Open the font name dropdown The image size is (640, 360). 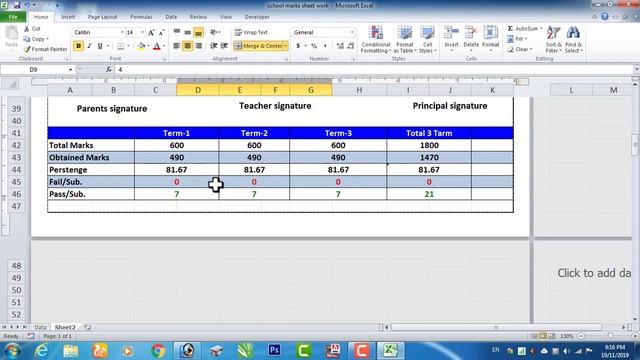click(x=122, y=32)
